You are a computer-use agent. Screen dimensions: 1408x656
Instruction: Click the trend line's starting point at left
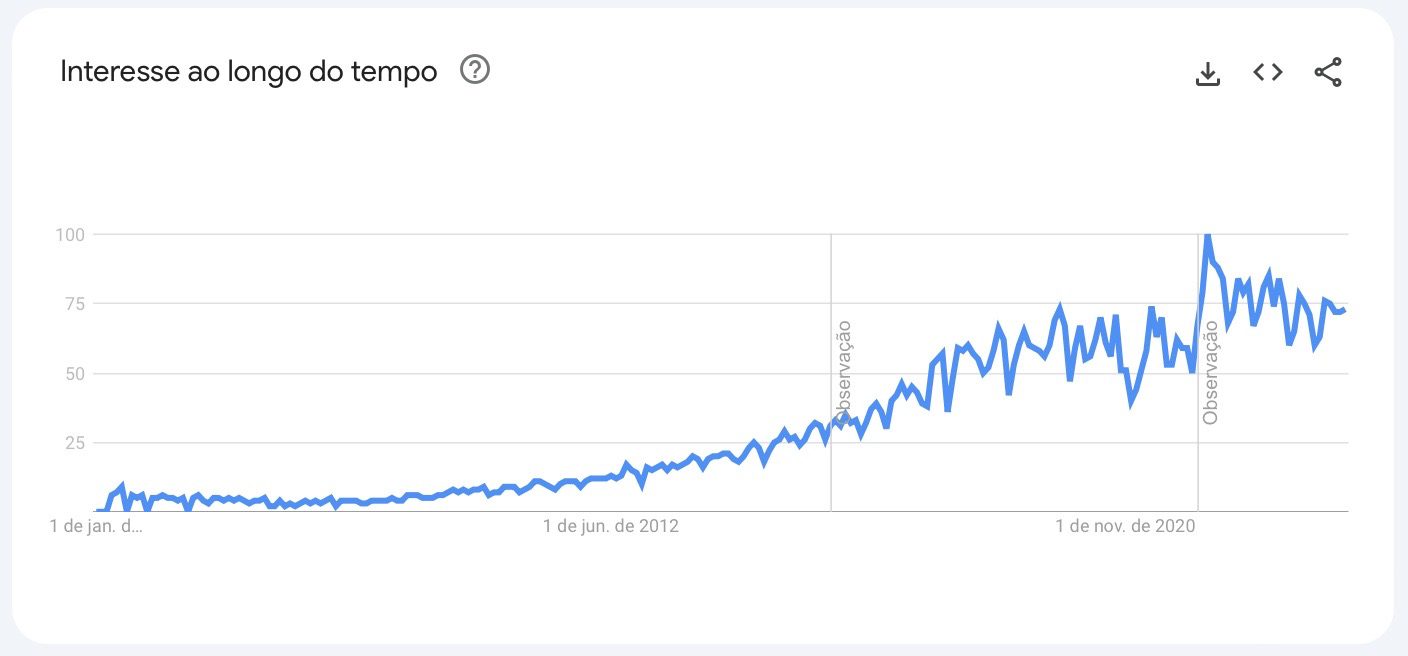(x=97, y=510)
